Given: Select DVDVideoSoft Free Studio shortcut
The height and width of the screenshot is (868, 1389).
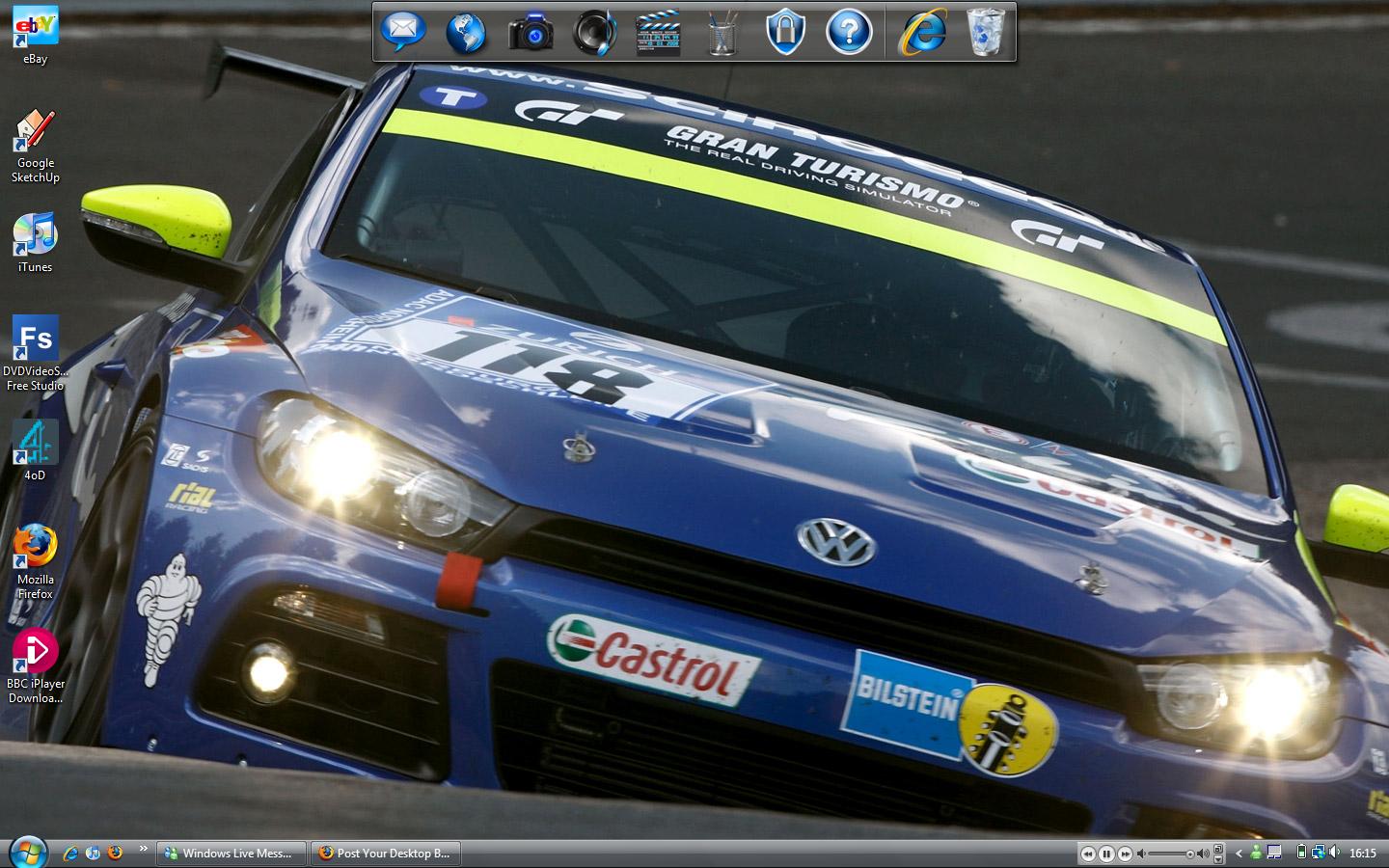Looking at the screenshot, I should click(x=36, y=354).
